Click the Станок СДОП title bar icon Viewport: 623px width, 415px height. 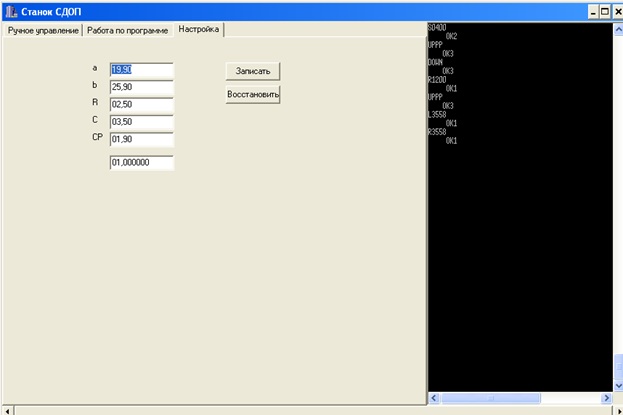pyautogui.click(x=11, y=12)
